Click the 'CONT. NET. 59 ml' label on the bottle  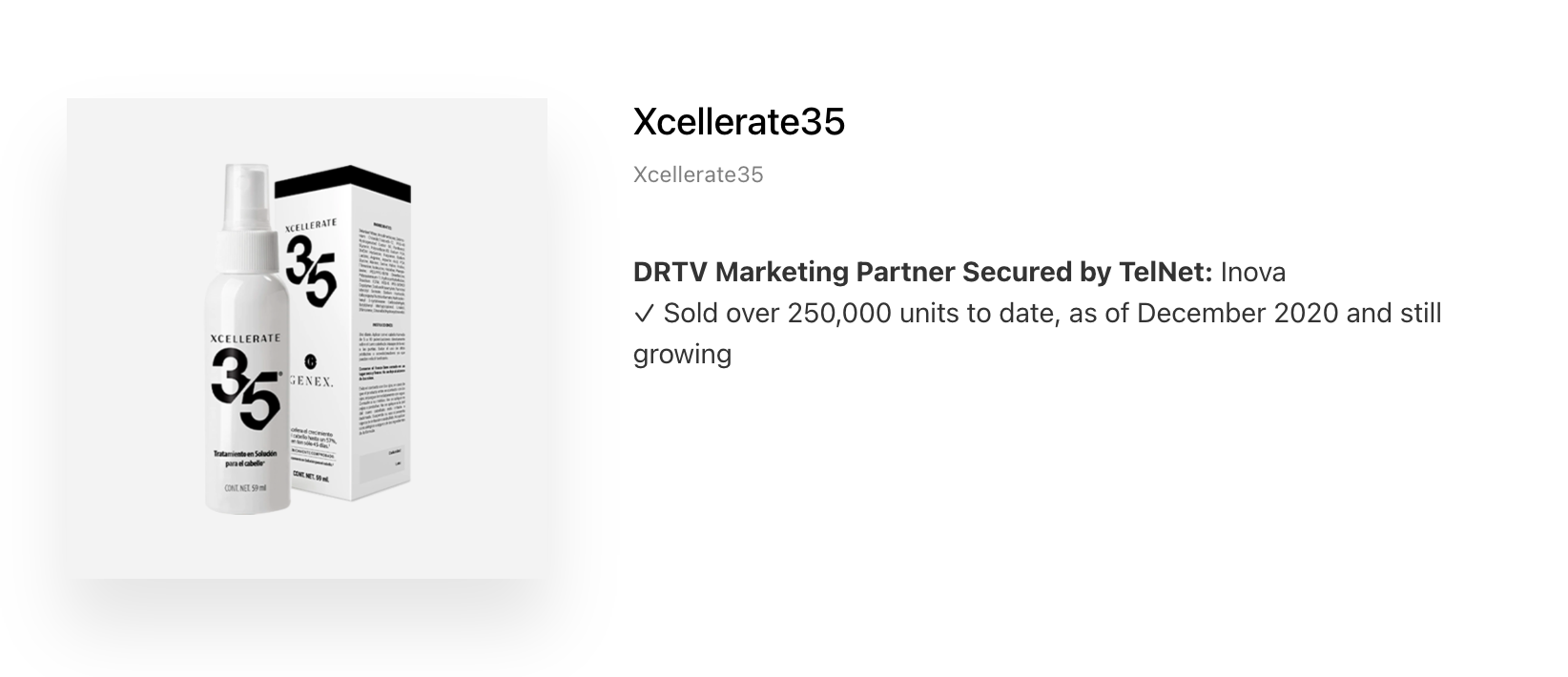(x=245, y=488)
